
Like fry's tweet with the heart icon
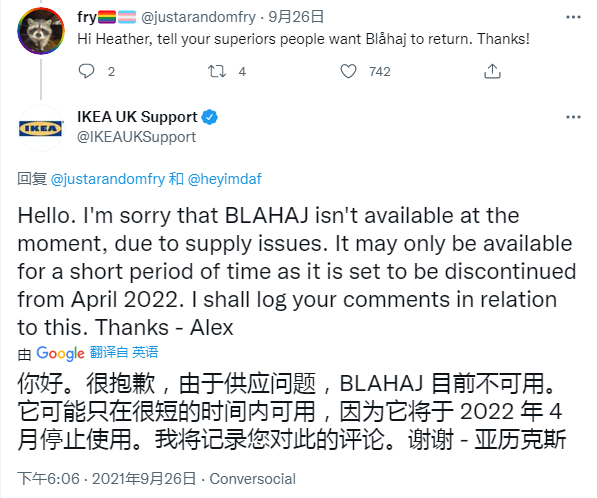pyautogui.click(x=348, y=71)
